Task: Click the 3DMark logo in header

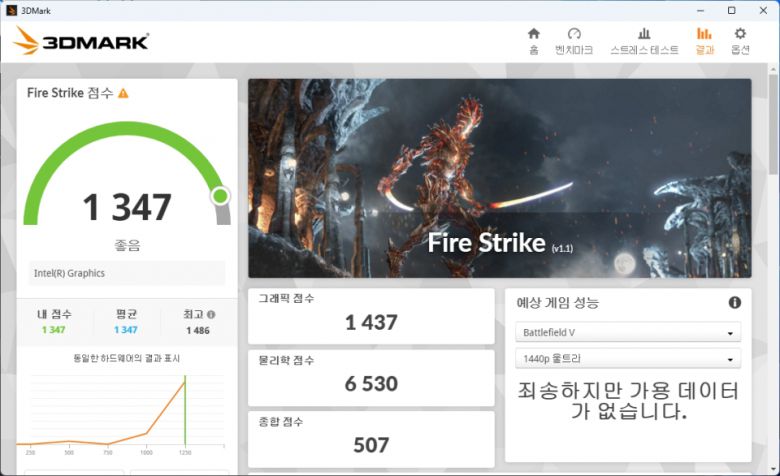Action: click(x=81, y=41)
